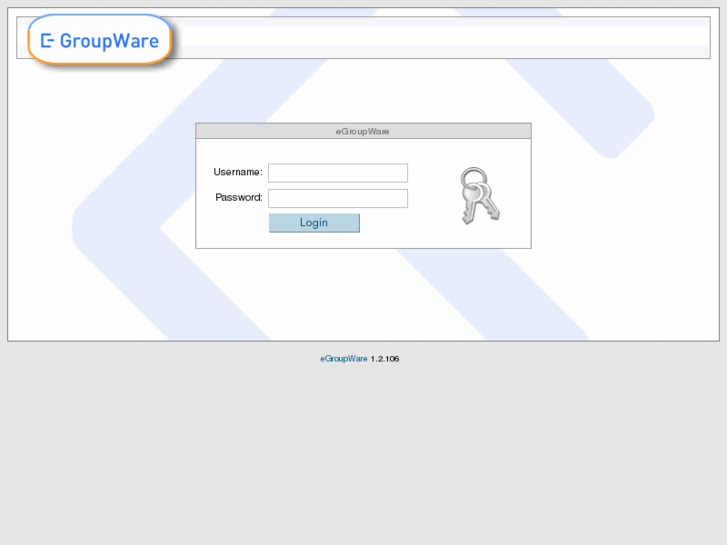Click the eGroupWare login box title

coord(363,132)
